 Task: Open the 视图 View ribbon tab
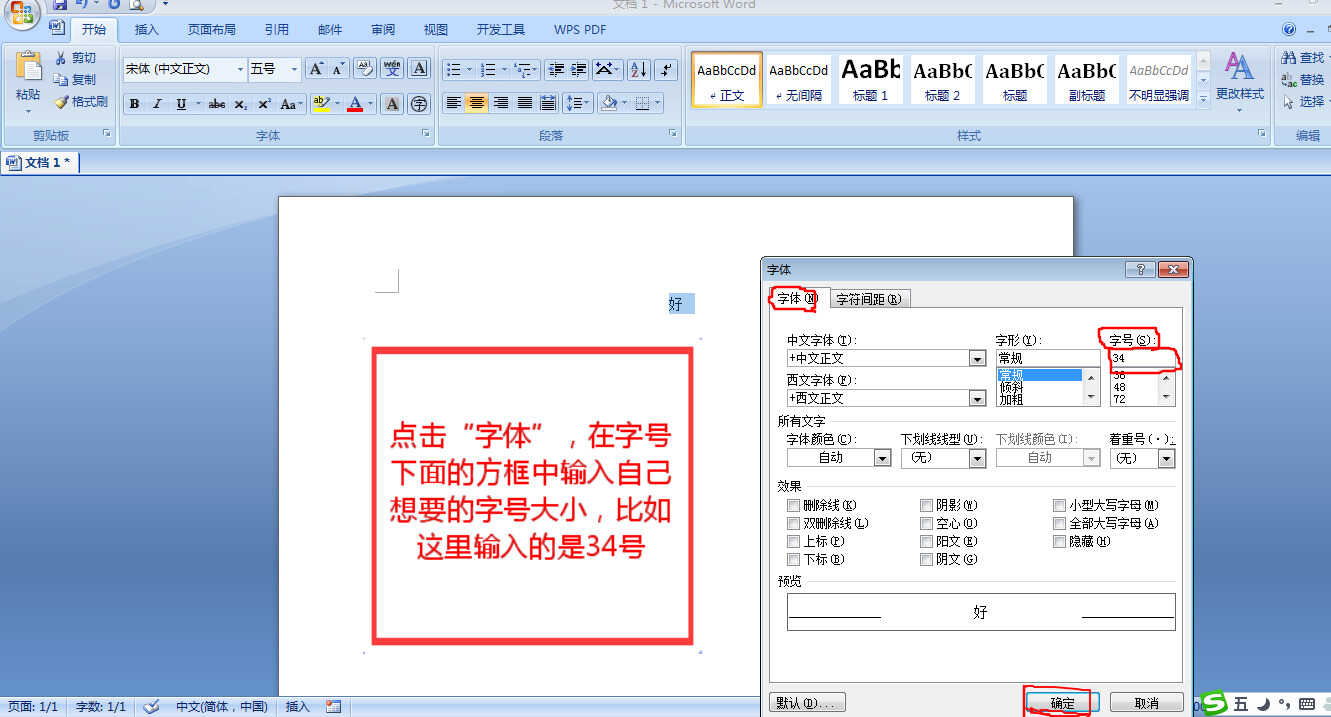tap(436, 30)
